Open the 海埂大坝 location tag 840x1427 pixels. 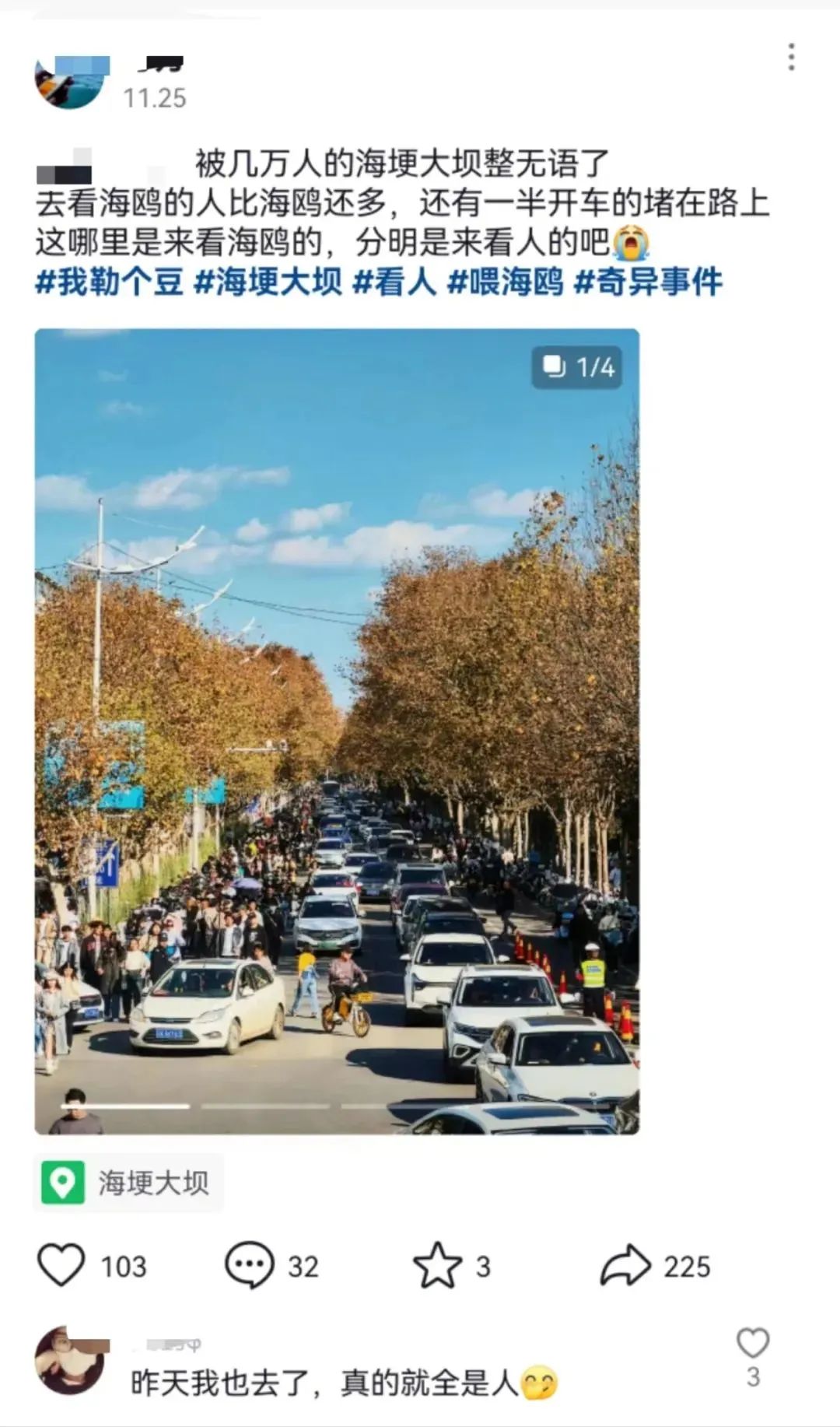[x=129, y=1183]
